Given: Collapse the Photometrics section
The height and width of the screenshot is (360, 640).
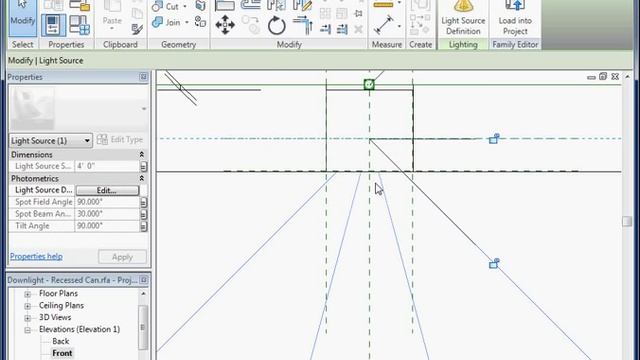Looking at the screenshot, I should click(x=142, y=178).
